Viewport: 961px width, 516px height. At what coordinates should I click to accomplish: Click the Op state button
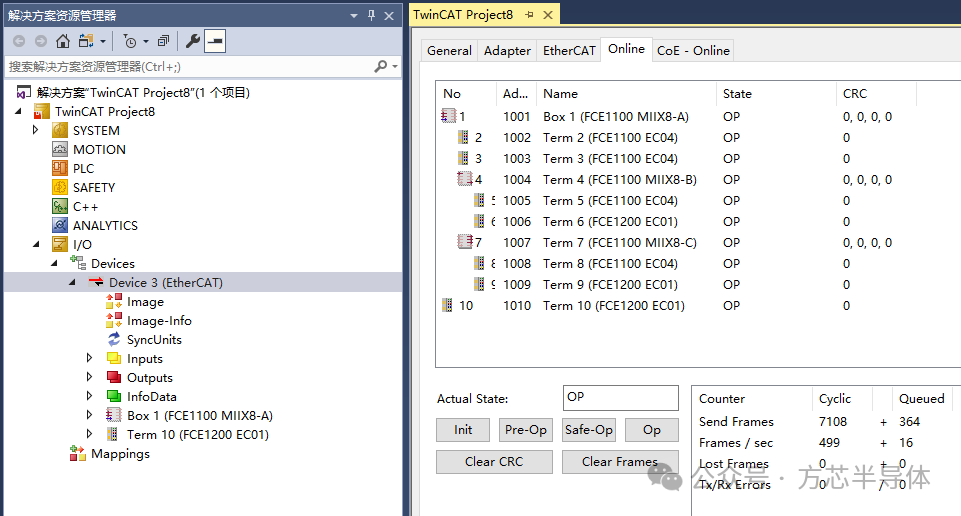pos(651,430)
